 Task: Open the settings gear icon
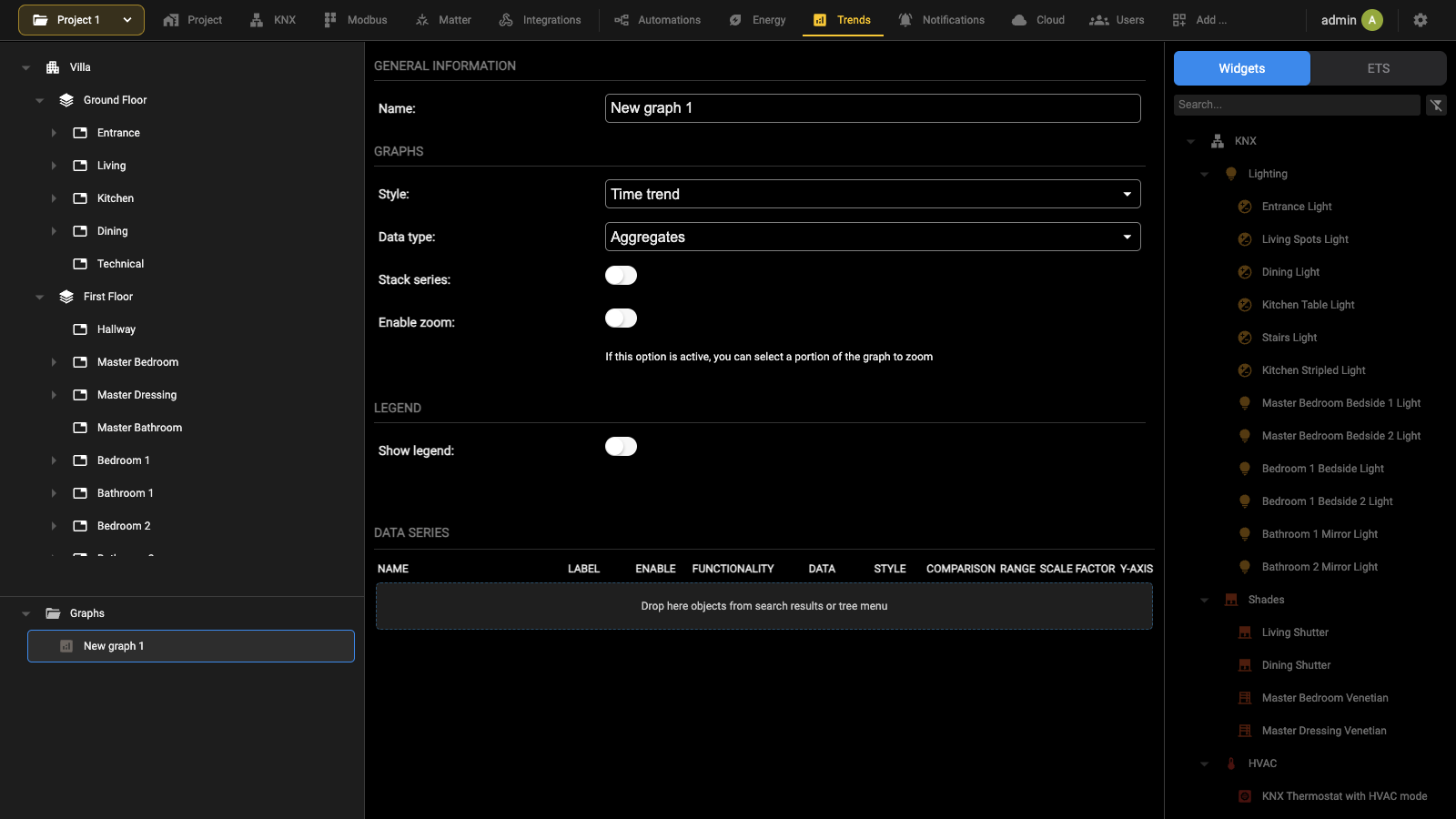coord(1421,20)
